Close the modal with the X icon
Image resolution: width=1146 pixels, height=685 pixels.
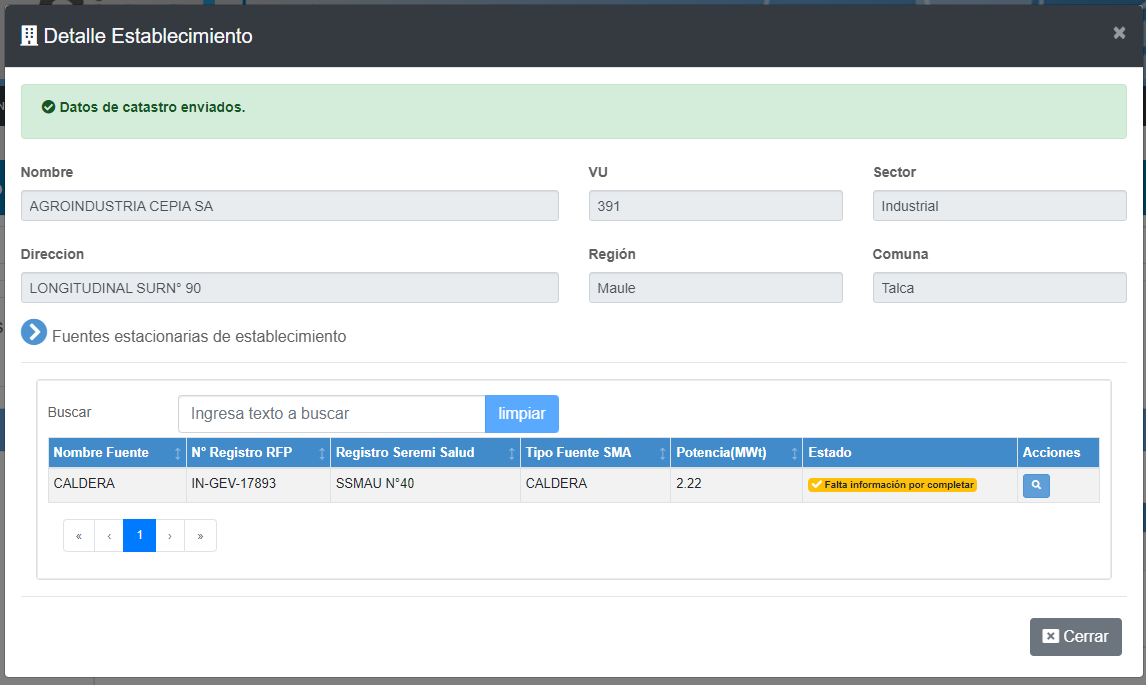[1119, 33]
